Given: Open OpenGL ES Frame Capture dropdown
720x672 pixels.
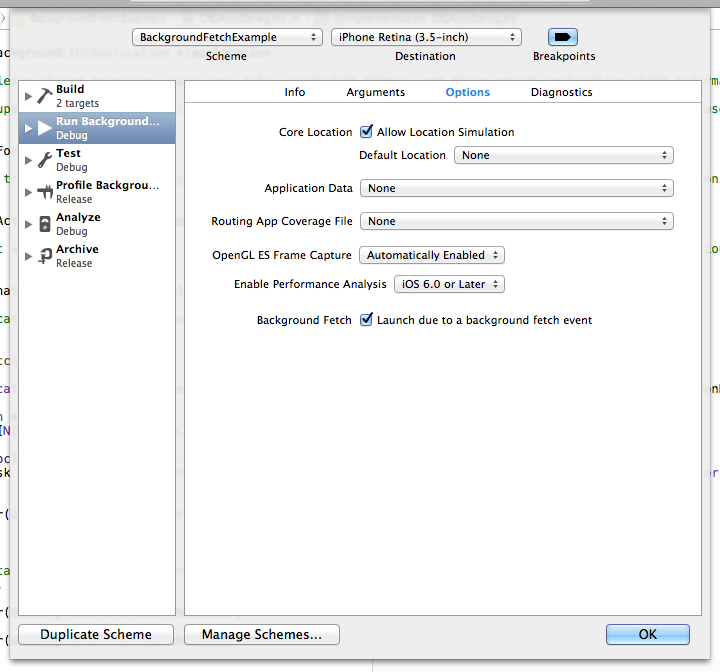Looking at the screenshot, I should pos(432,255).
